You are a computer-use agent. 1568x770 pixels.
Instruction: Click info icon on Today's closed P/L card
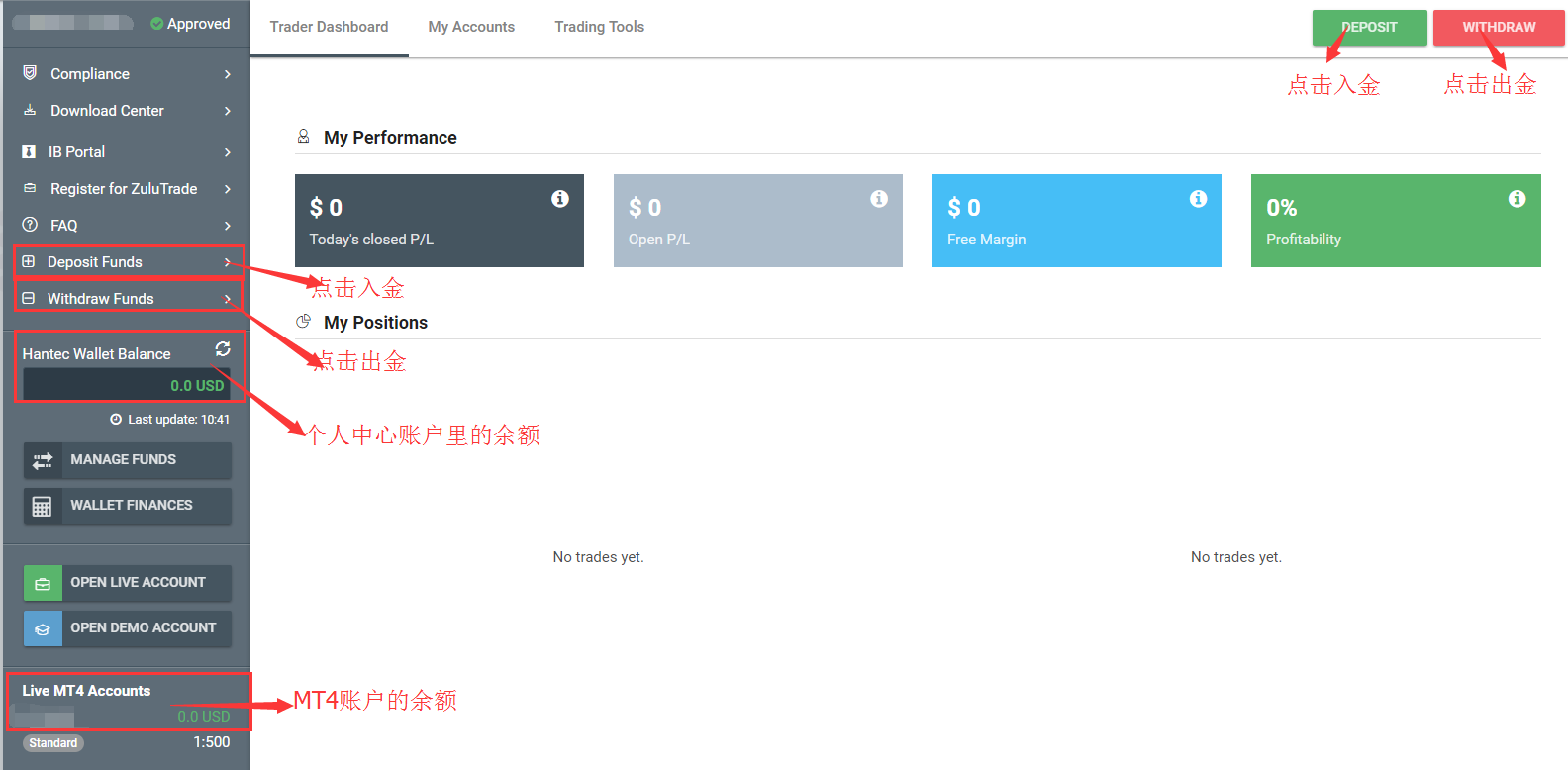pyautogui.click(x=560, y=199)
